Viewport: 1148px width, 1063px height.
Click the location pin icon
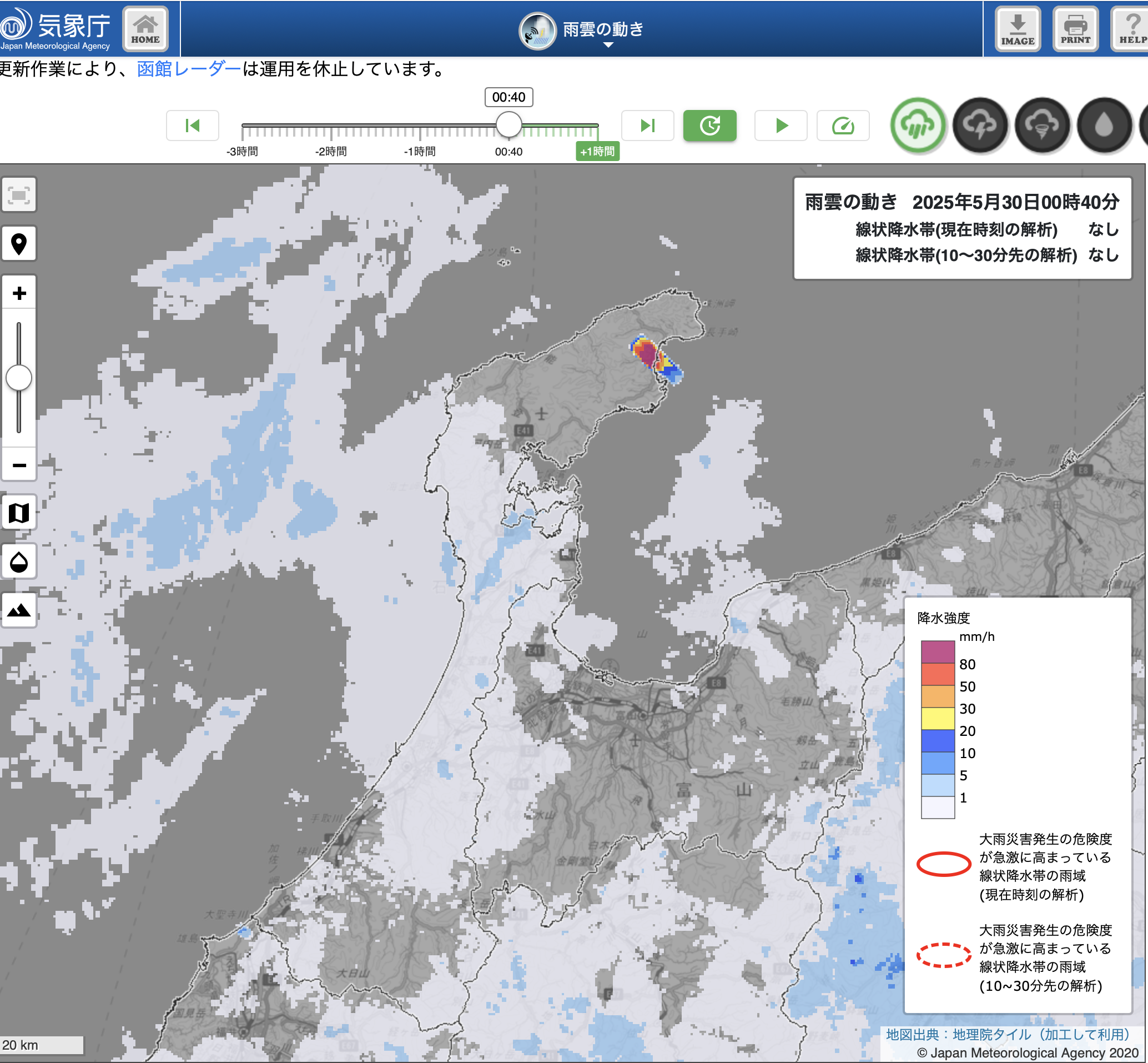point(19,244)
